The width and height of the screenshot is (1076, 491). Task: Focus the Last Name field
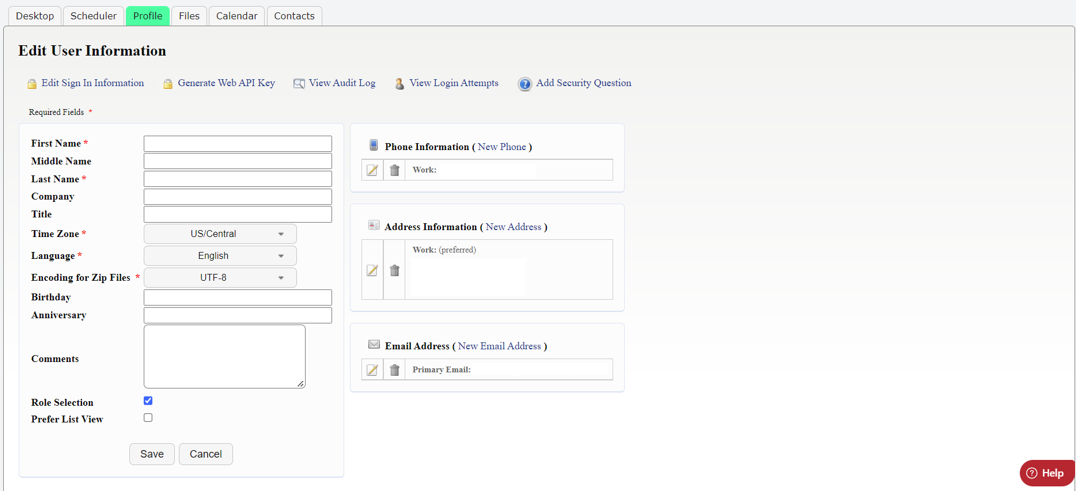coord(237,179)
